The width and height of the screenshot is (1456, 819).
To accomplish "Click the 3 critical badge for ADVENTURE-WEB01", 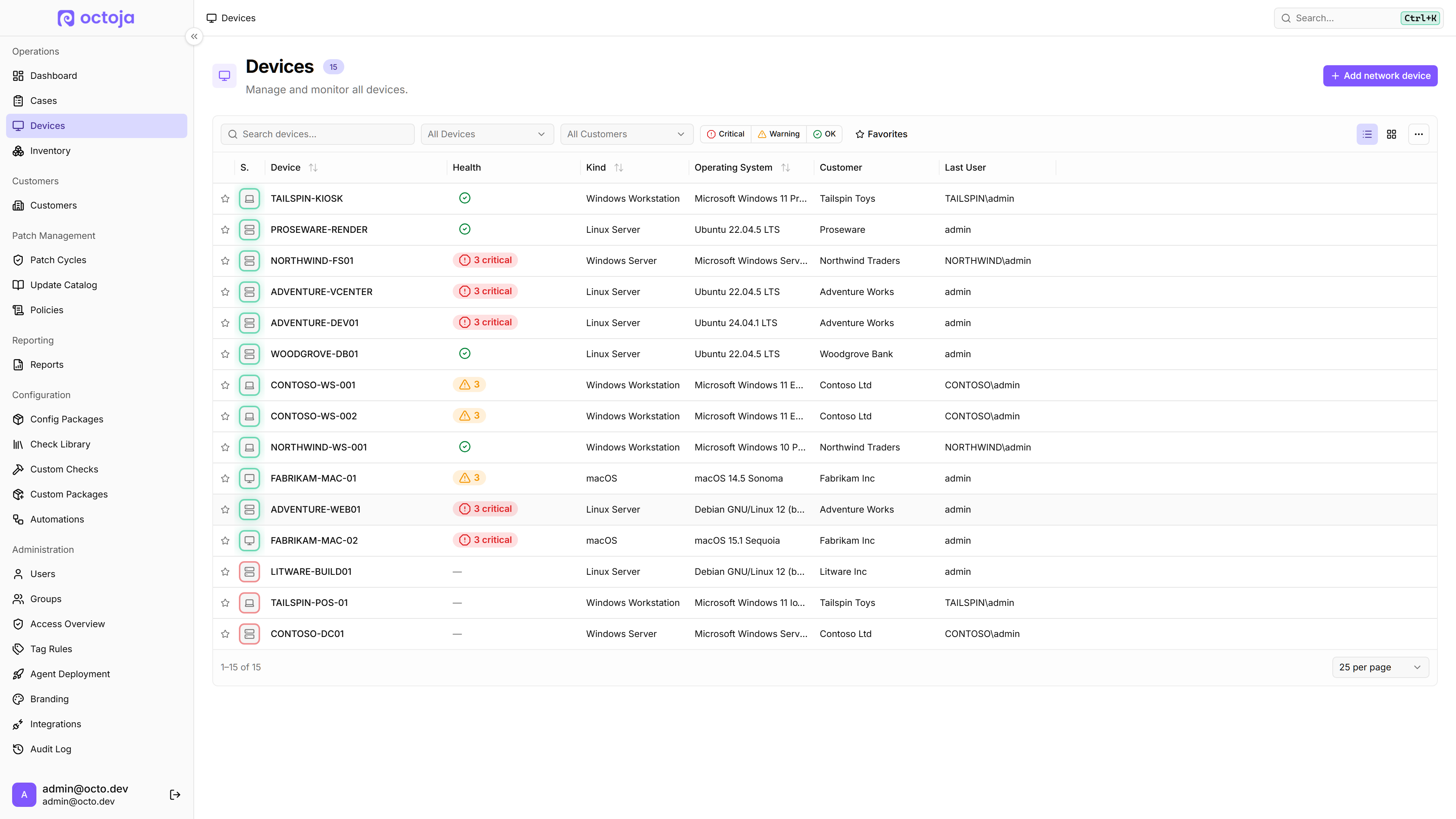I will click(485, 509).
